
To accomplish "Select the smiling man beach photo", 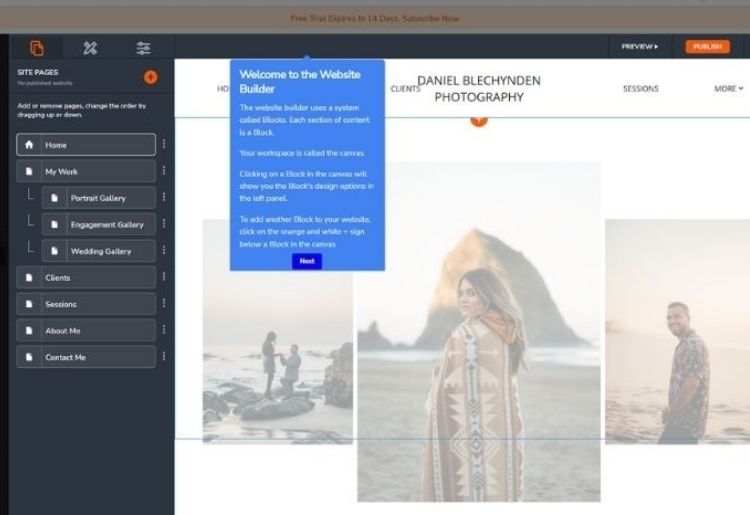I will (677, 331).
